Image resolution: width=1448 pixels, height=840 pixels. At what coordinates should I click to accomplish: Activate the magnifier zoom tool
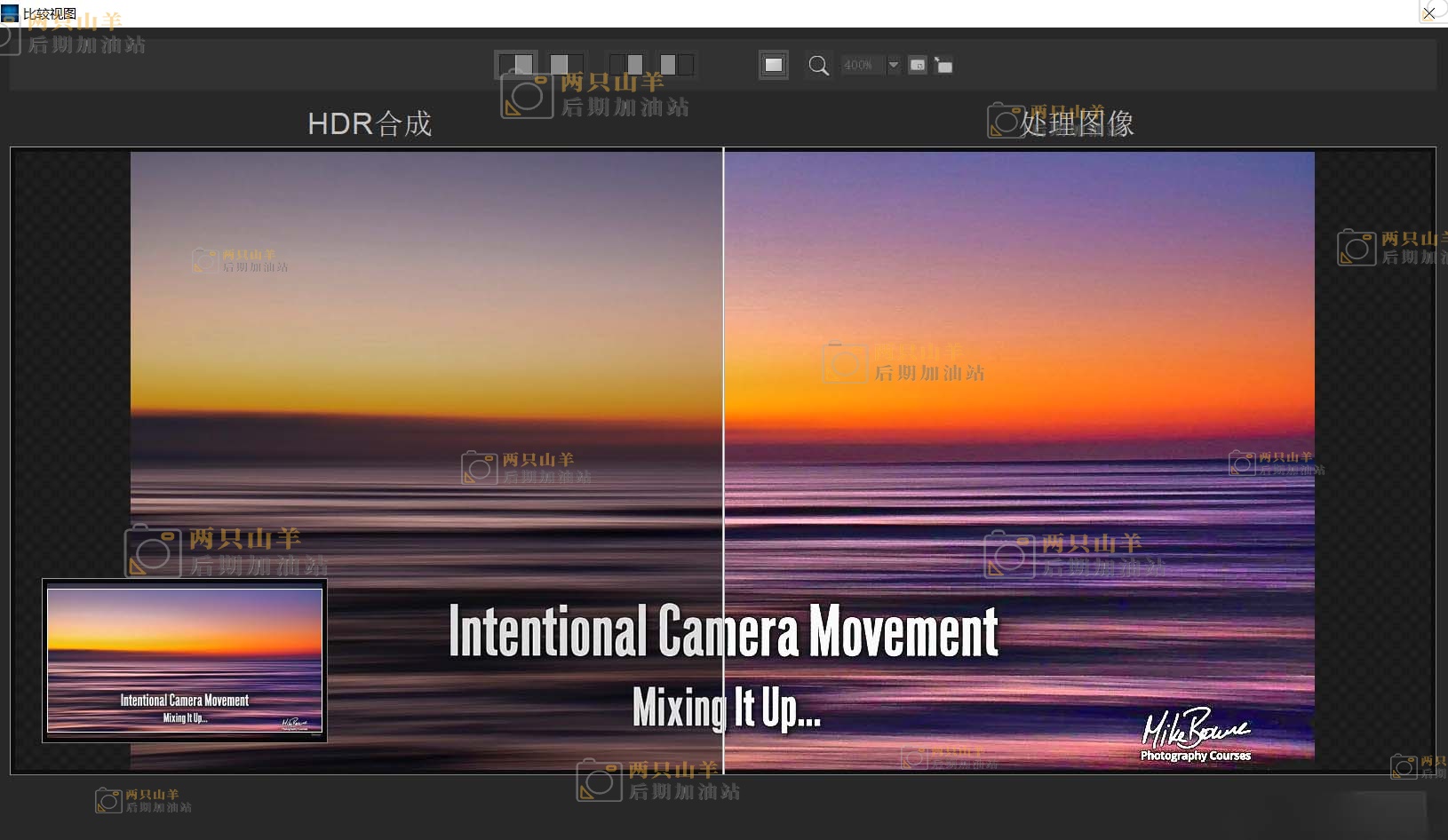pyautogui.click(x=818, y=66)
